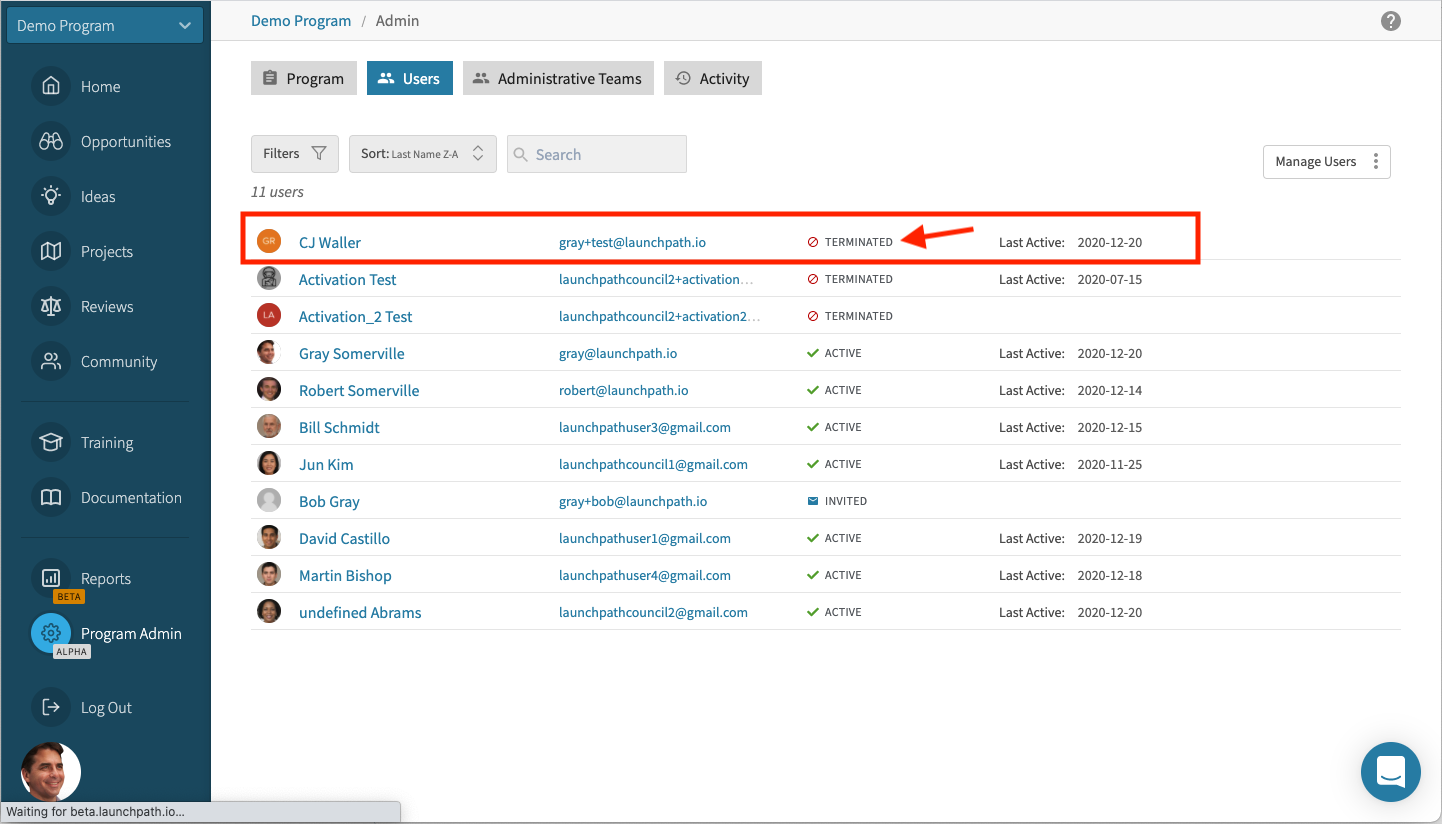The width and height of the screenshot is (1442, 824).
Task: Open the Filters options
Action: (x=294, y=154)
